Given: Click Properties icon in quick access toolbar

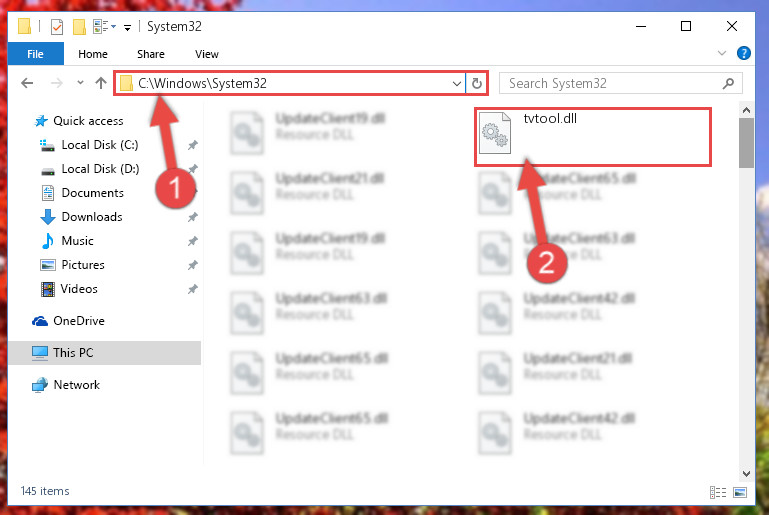Looking at the screenshot, I should coord(57,26).
